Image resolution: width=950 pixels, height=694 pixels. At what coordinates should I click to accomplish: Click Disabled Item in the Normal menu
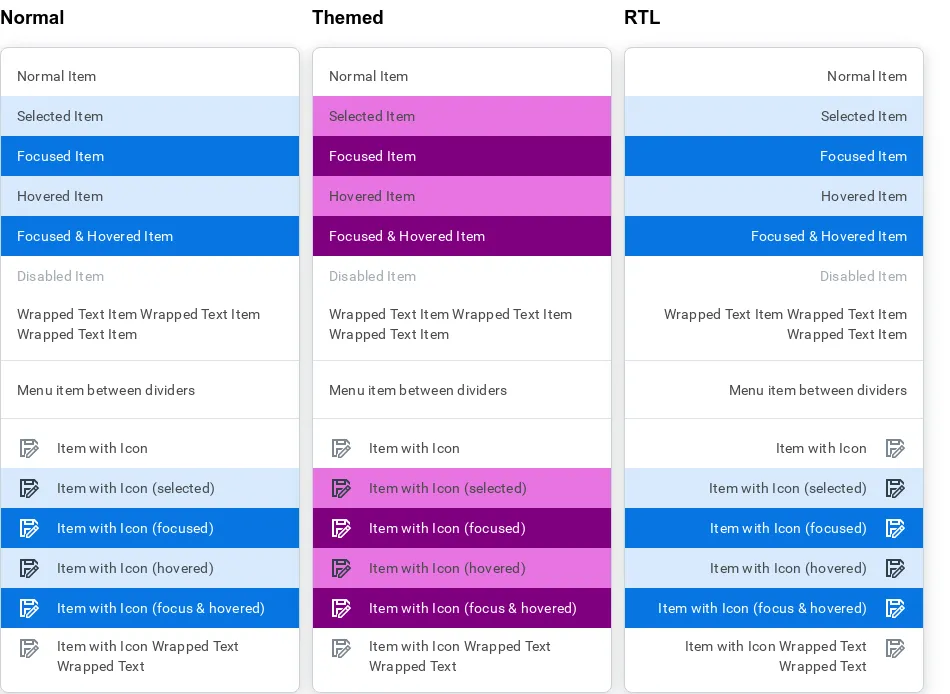click(150, 276)
